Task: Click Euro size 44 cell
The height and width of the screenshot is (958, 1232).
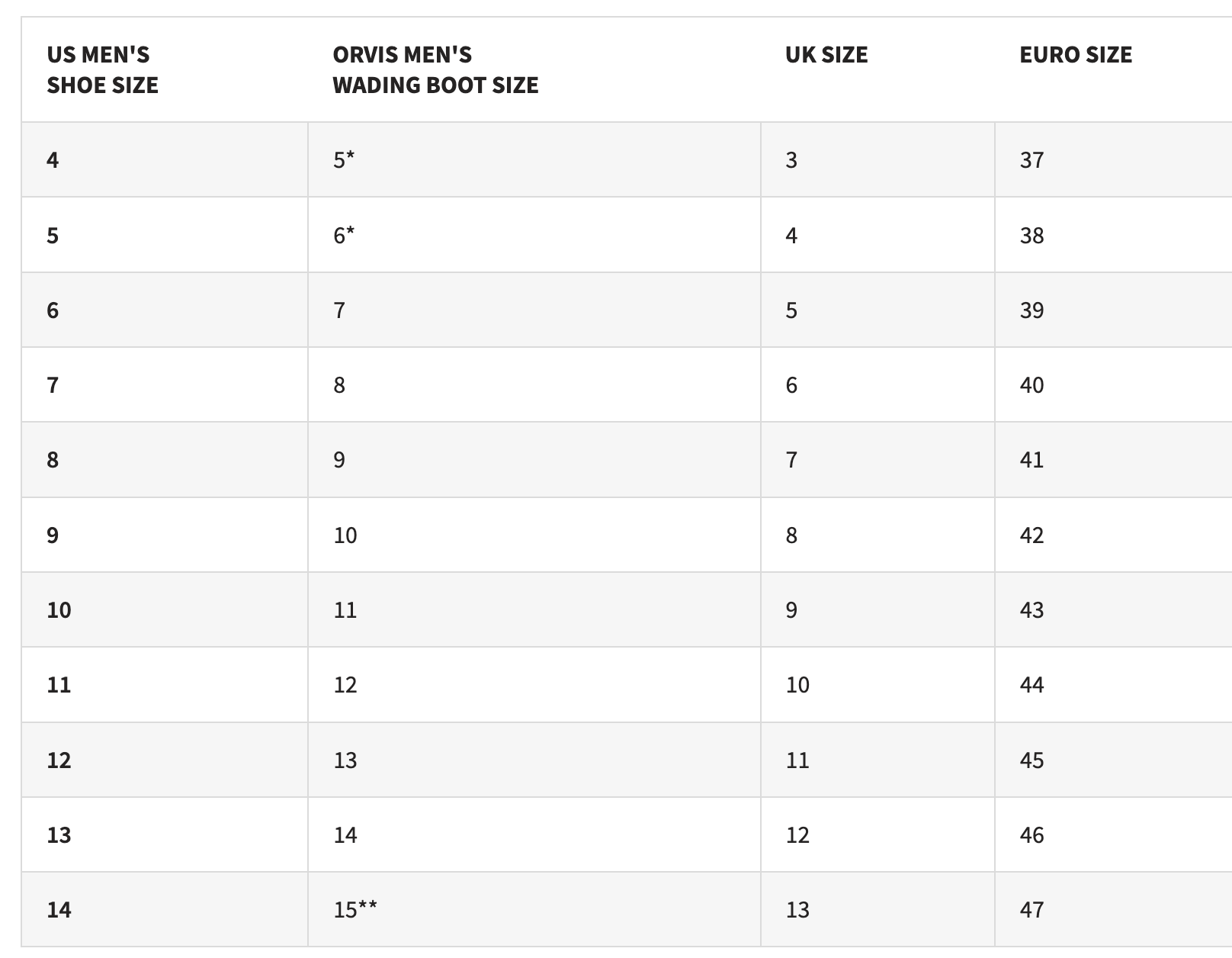Action: [x=1113, y=684]
